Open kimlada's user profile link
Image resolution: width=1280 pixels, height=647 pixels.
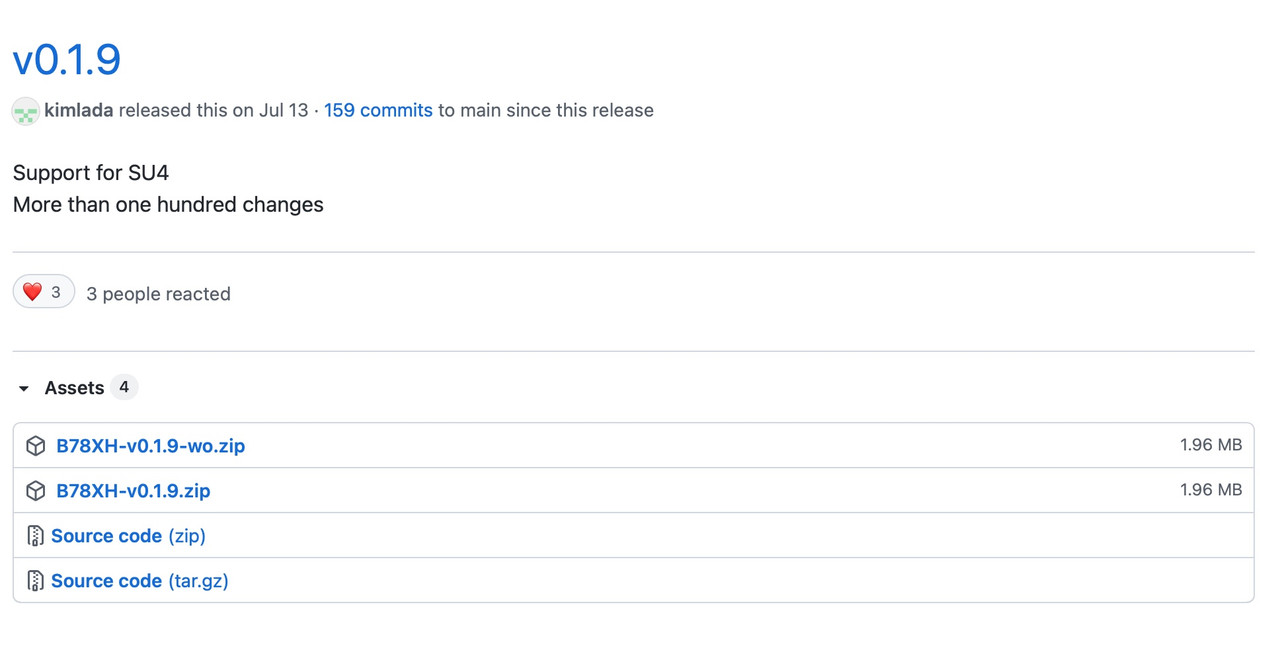tap(79, 110)
